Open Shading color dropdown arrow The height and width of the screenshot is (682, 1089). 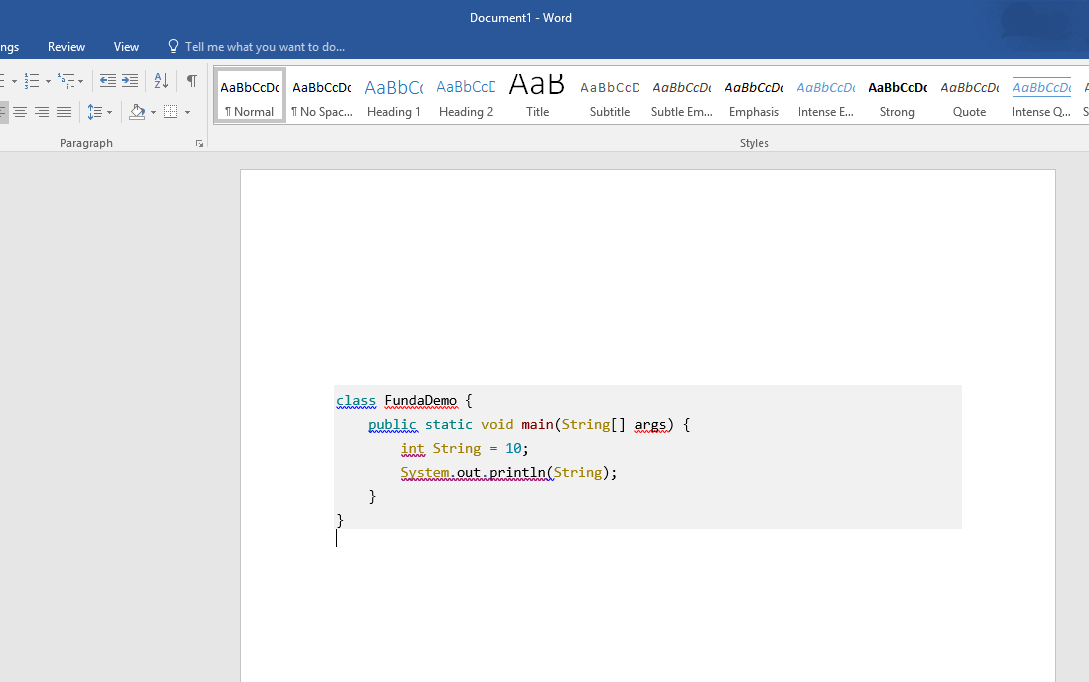[153, 113]
